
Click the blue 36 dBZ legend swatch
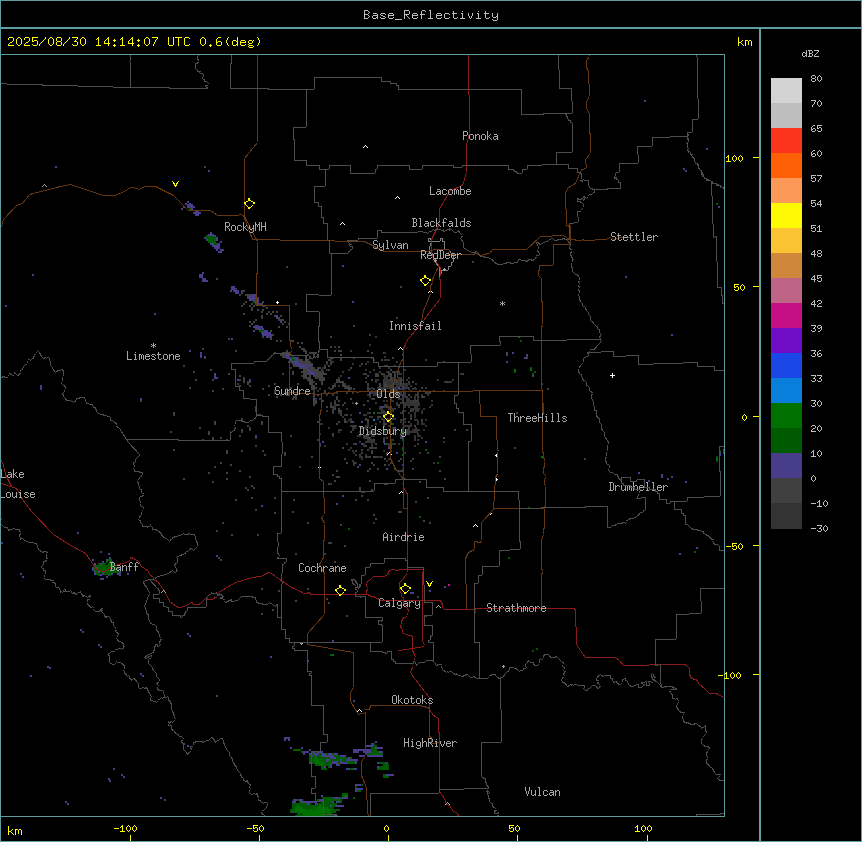(786, 365)
